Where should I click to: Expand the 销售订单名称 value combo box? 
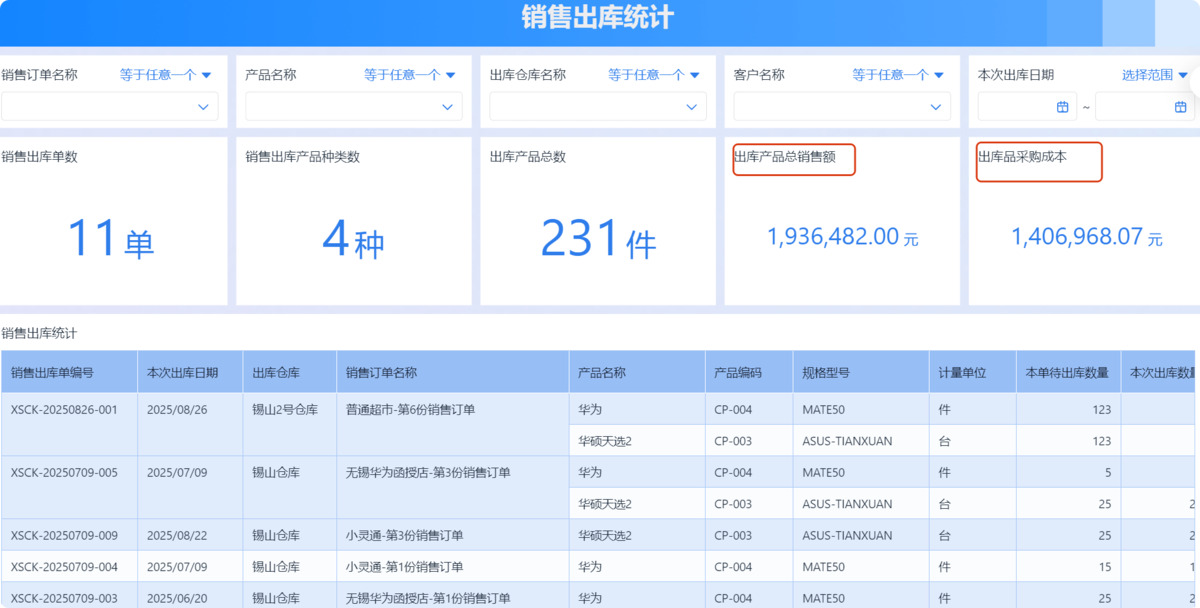[110, 107]
